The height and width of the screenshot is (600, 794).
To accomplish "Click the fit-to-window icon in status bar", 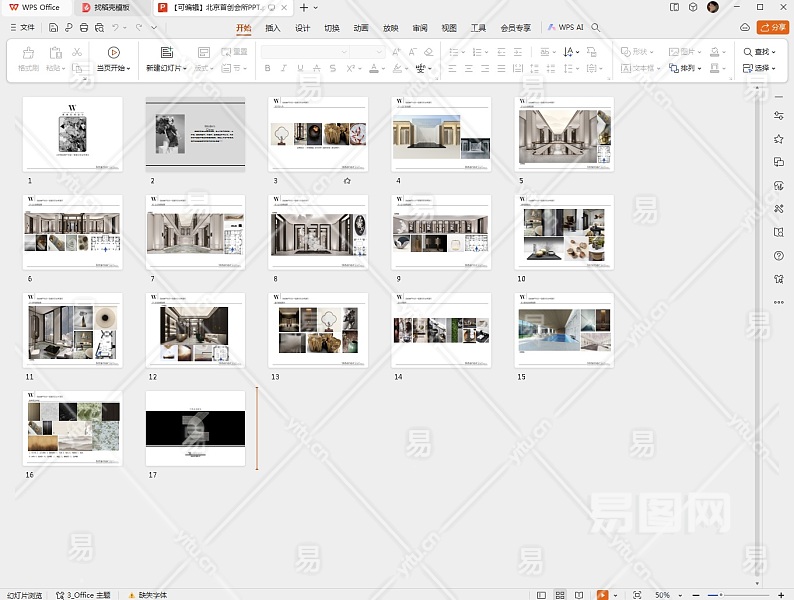I will [x=638, y=594].
